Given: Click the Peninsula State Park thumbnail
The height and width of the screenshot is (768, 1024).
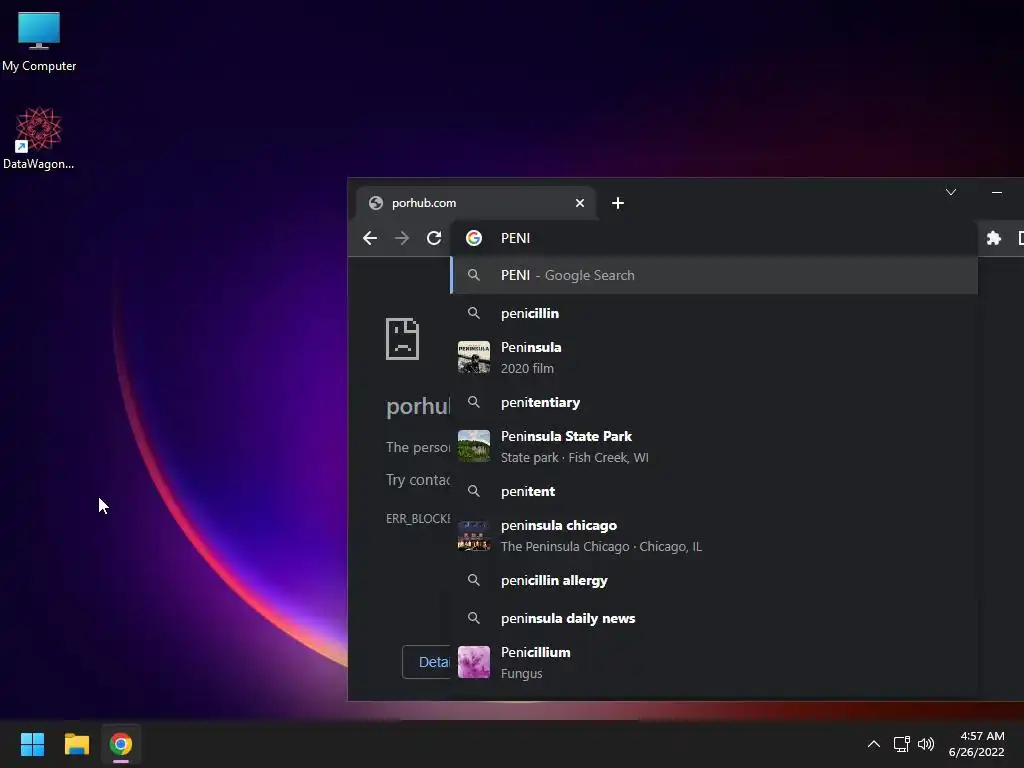Looking at the screenshot, I should pyautogui.click(x=474, y=446).
